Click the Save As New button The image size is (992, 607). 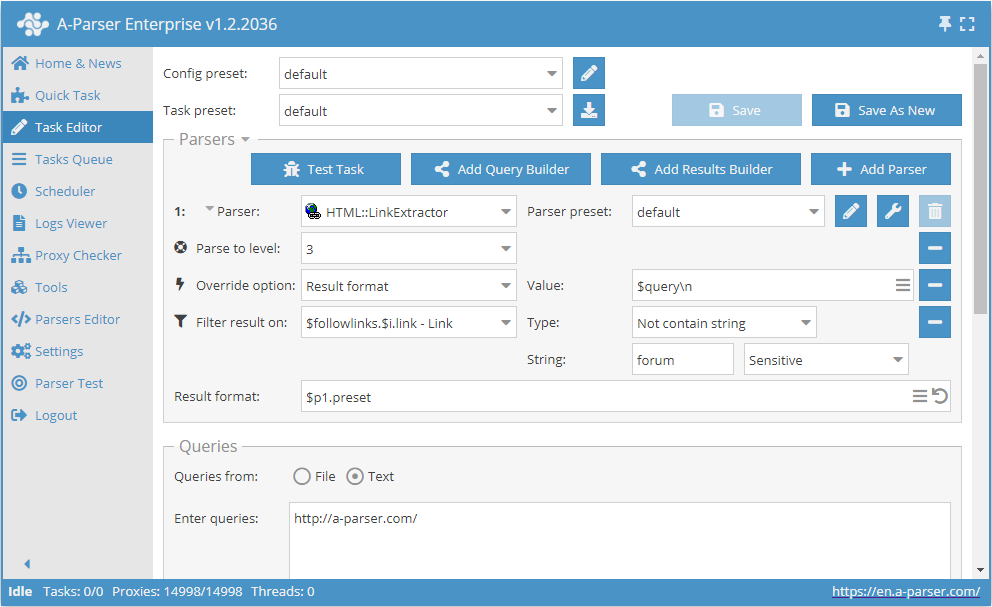(886, 110)
